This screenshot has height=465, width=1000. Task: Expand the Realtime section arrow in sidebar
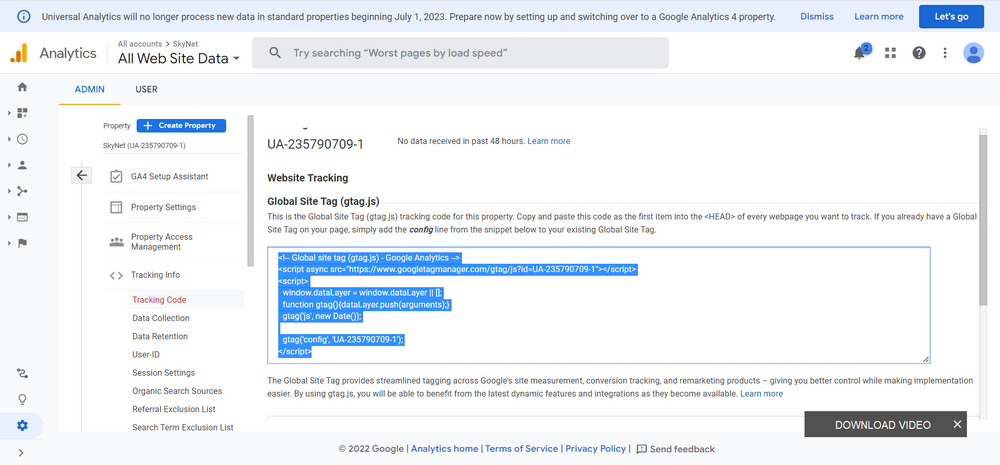click(x=9, y=139)
